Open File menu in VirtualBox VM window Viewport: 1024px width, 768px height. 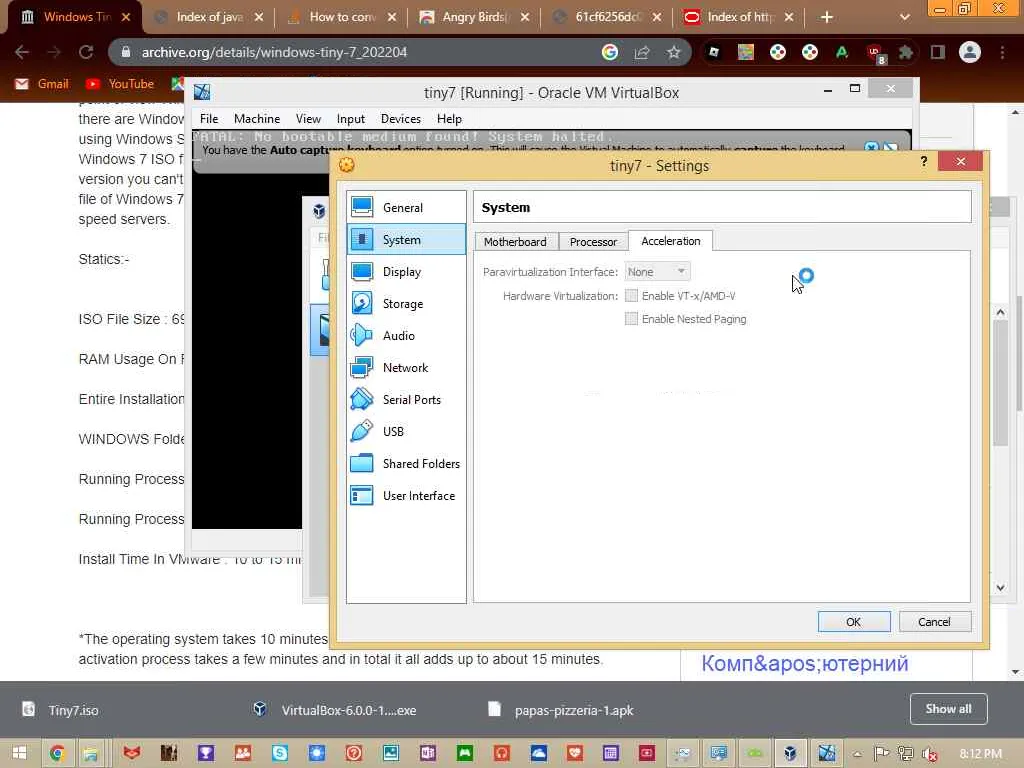tap(209, 119)
